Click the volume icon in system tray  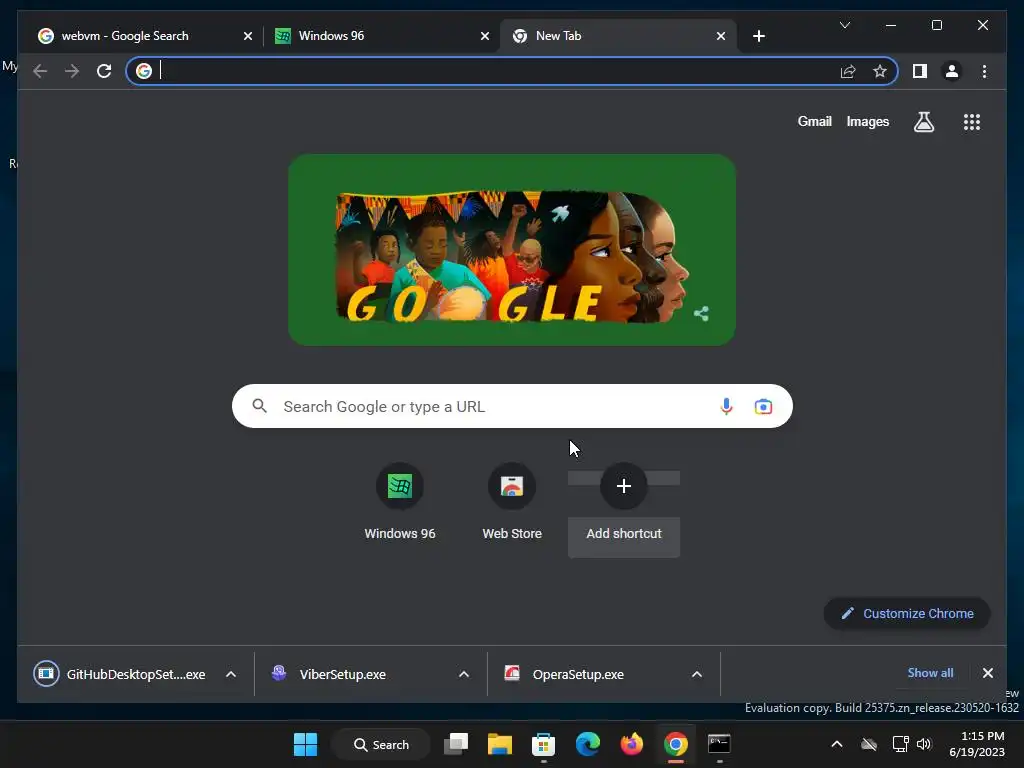[x=924, y=744]
